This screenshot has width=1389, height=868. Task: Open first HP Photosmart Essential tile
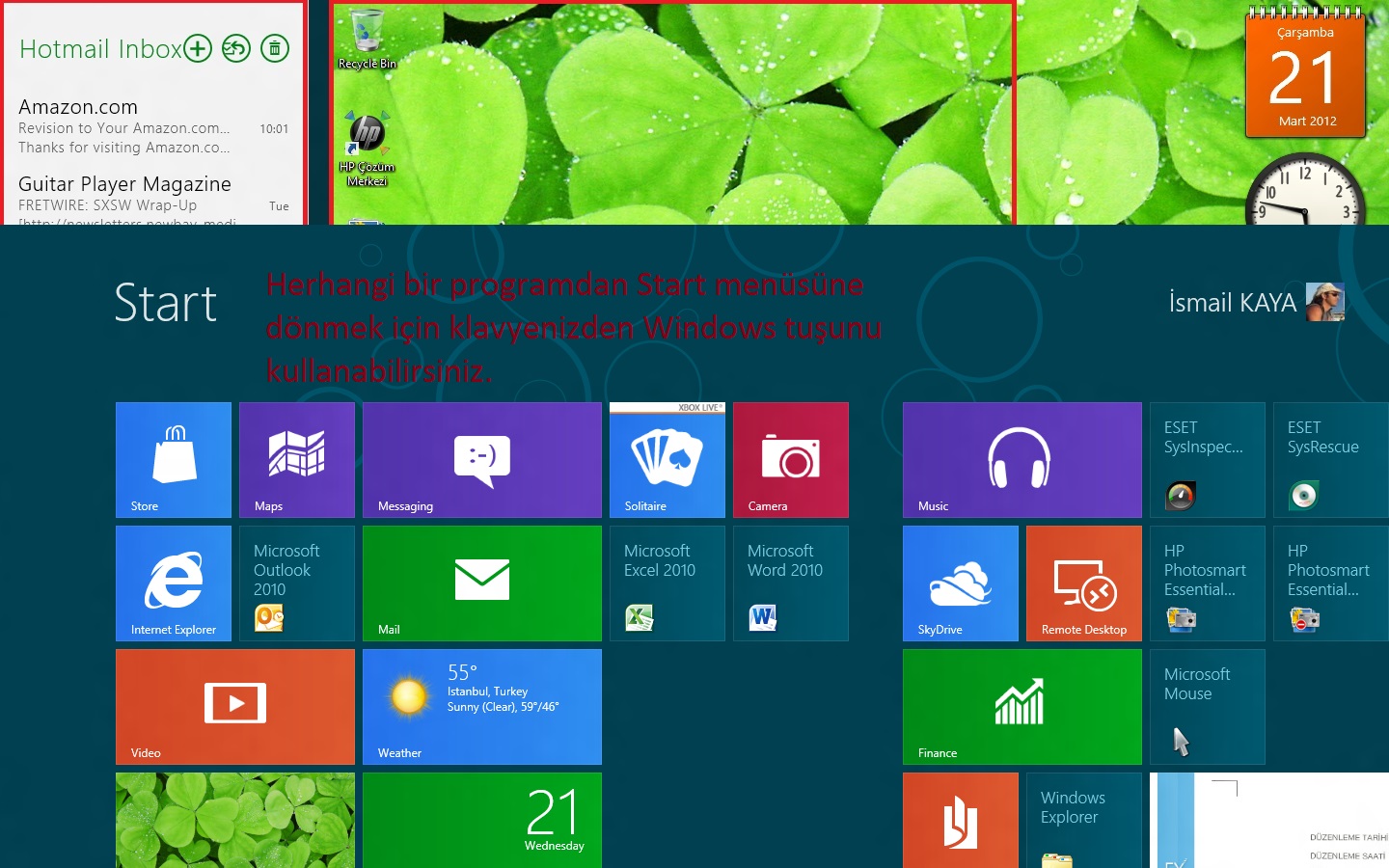1208,583
